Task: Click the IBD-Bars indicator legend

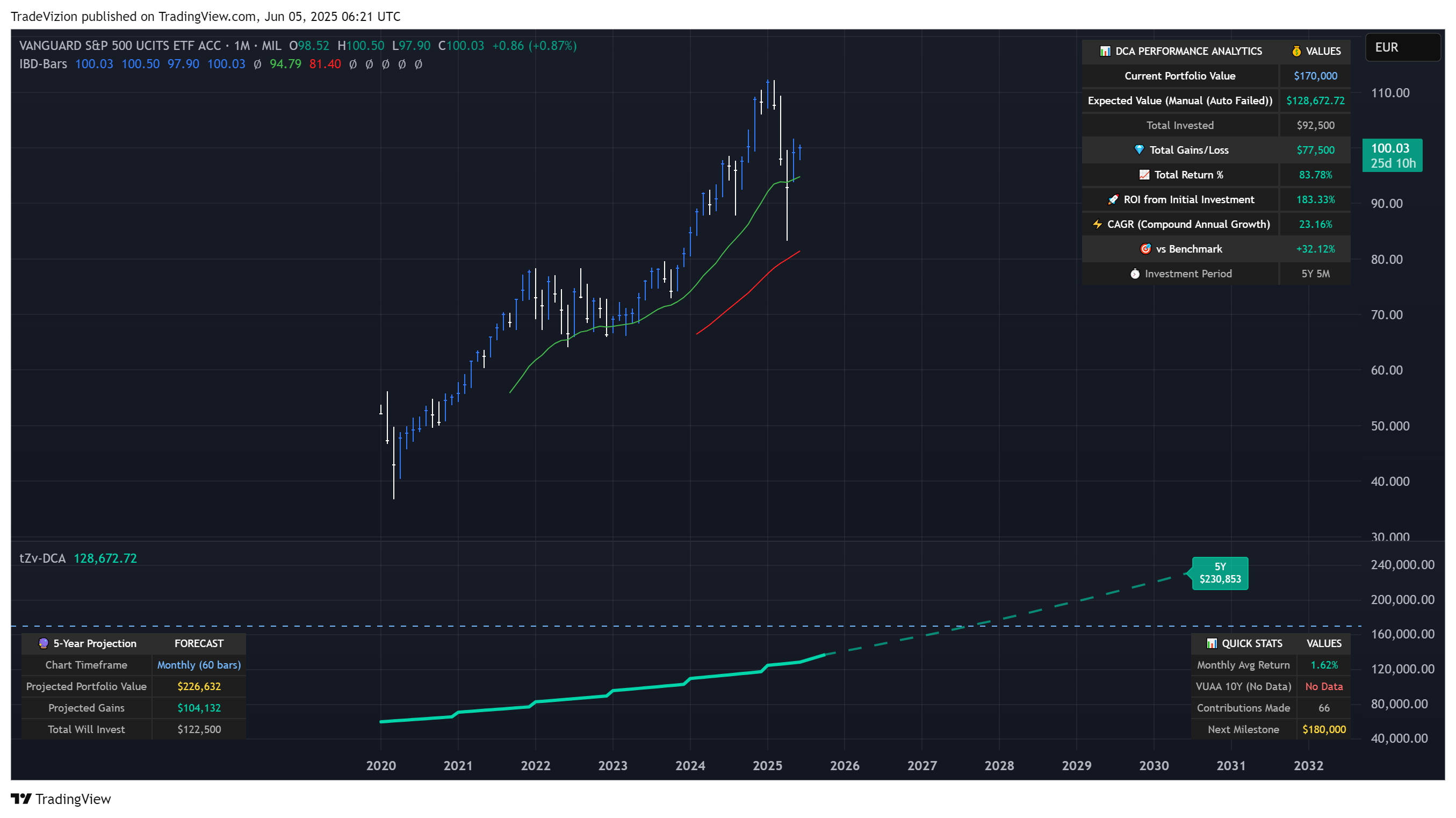Action: [43, 64]
